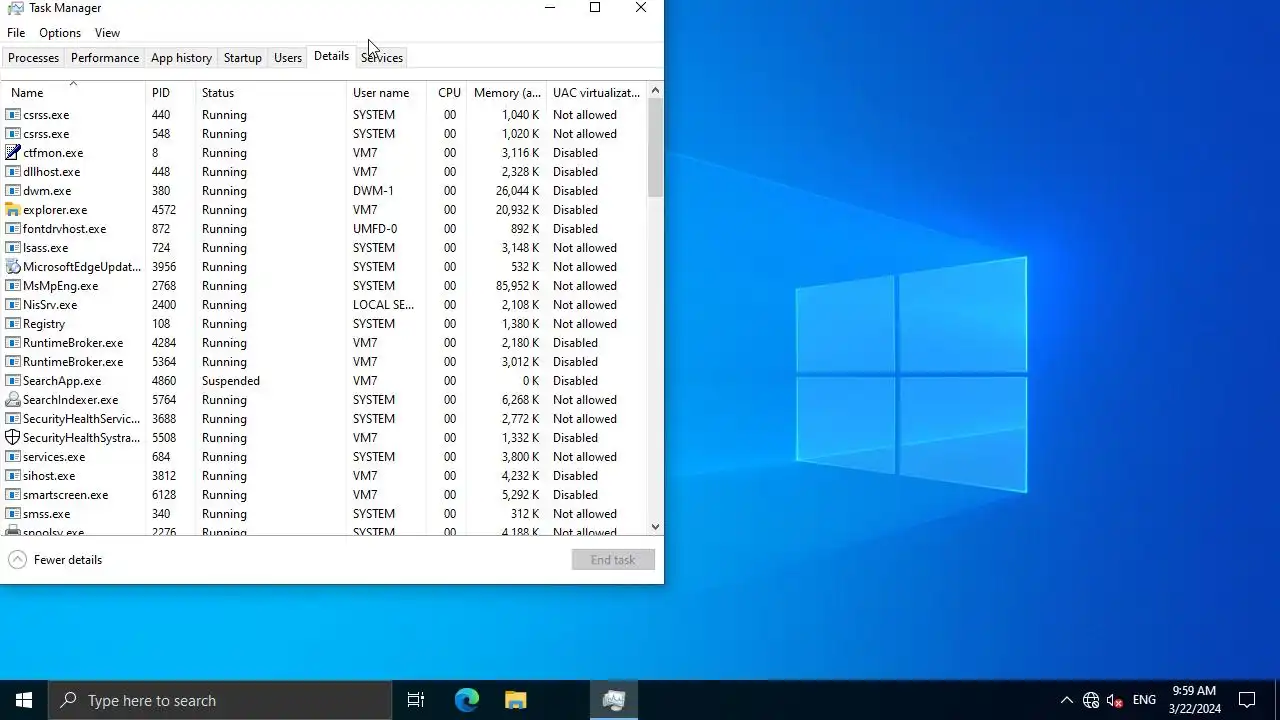The width and height of the screenshot is (1280, 720).
Task: Open the File menu
Action: [16, 33]
